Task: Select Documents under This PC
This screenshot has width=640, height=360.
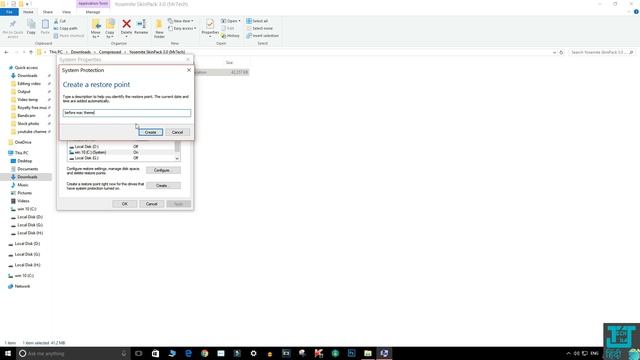Action: click(27, 169)
